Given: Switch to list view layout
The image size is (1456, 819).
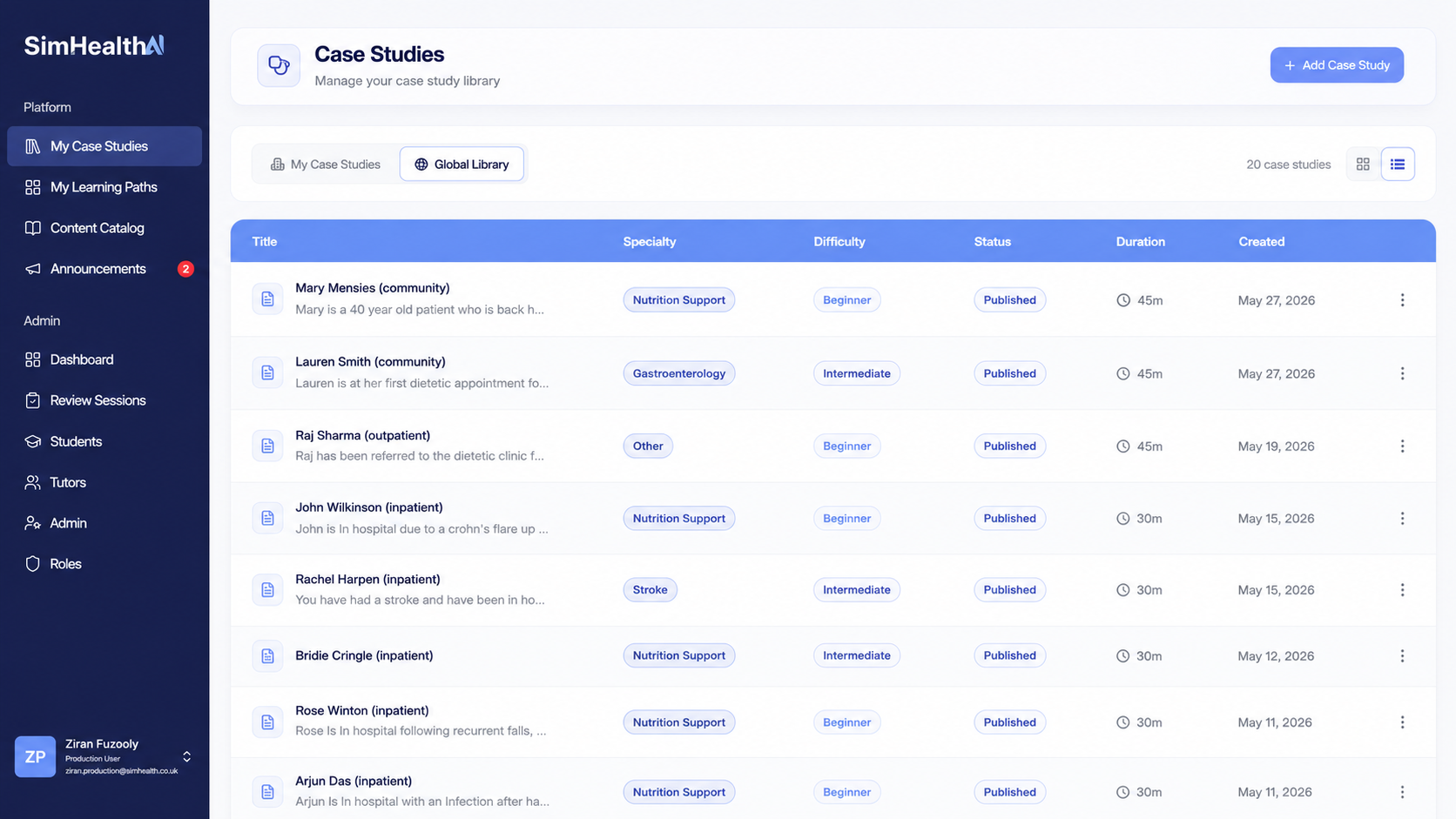Looking at the screenshot, I should (x=1398, y=164).
